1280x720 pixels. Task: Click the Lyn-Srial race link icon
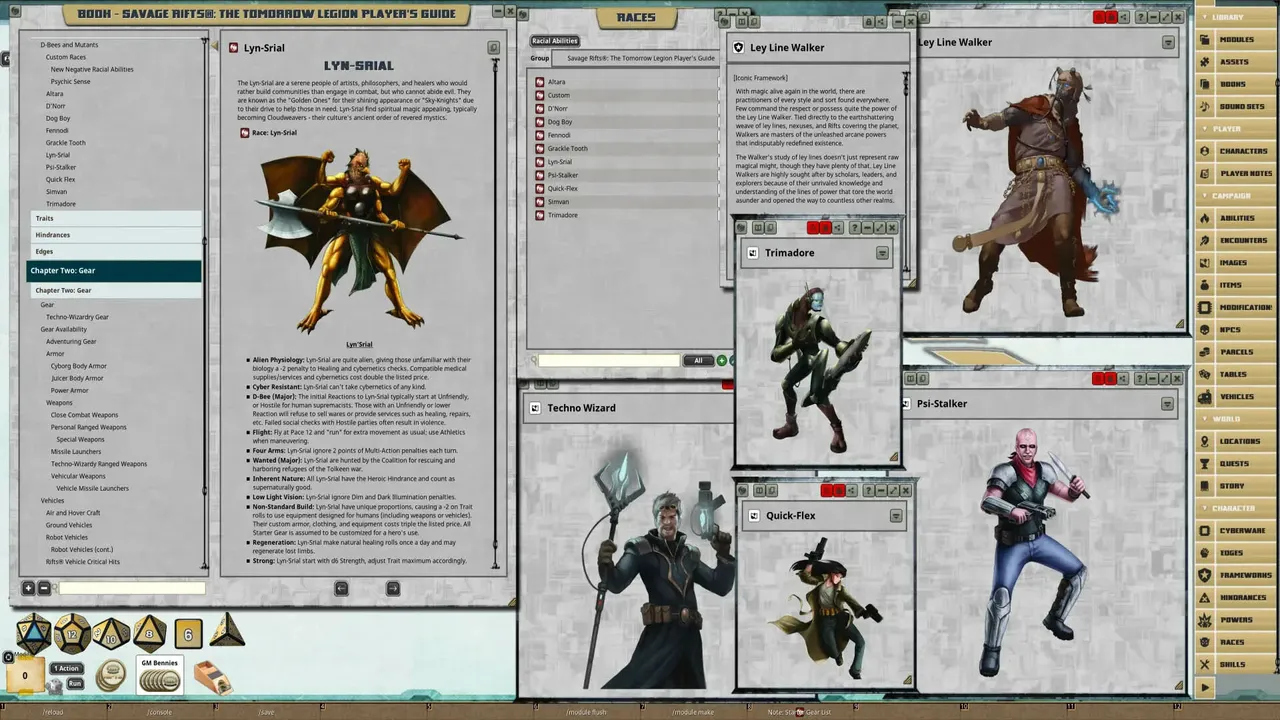(245, 132)
